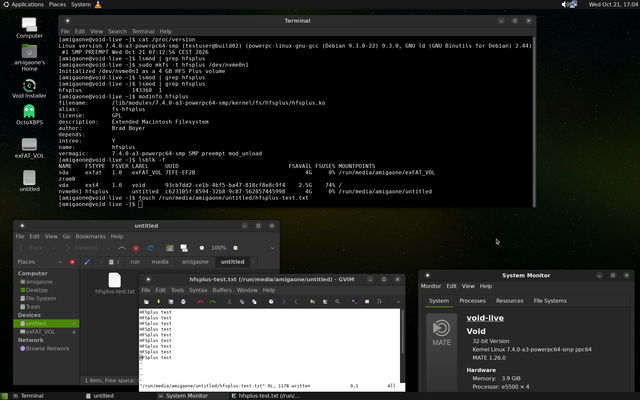The height and width of the screenshot is (400, 640).
Task: Click Home folder icon in file manager toolbar
Action: pos(169,248)
